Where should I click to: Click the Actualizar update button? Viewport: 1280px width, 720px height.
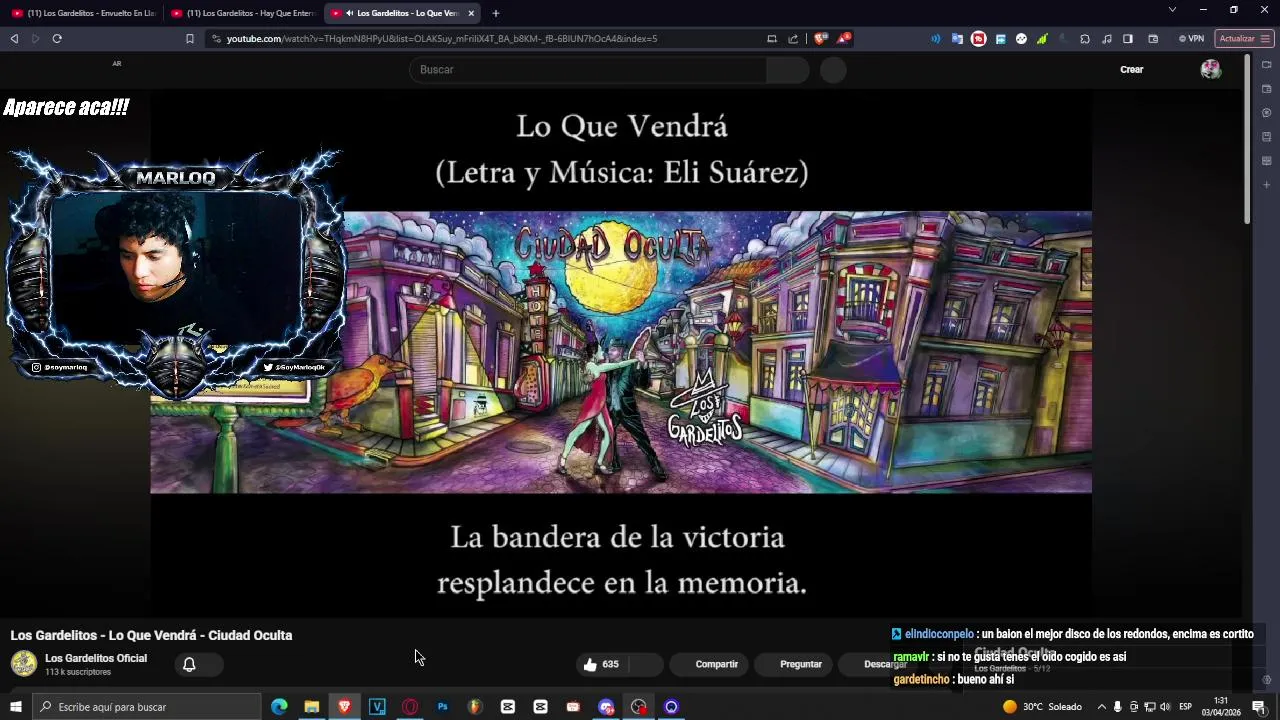coord(1244,38)
